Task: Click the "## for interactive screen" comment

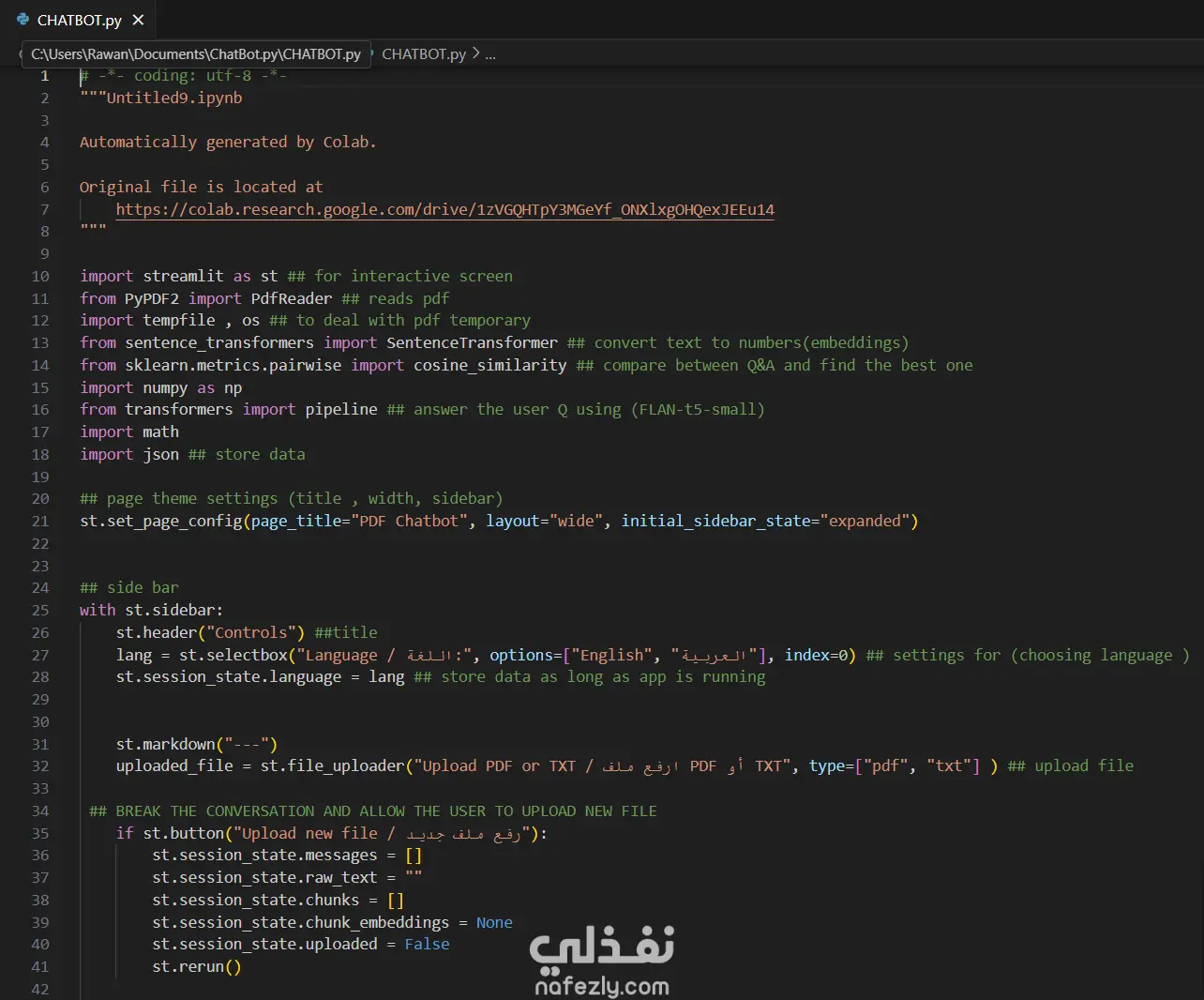Action: [400, 277]
